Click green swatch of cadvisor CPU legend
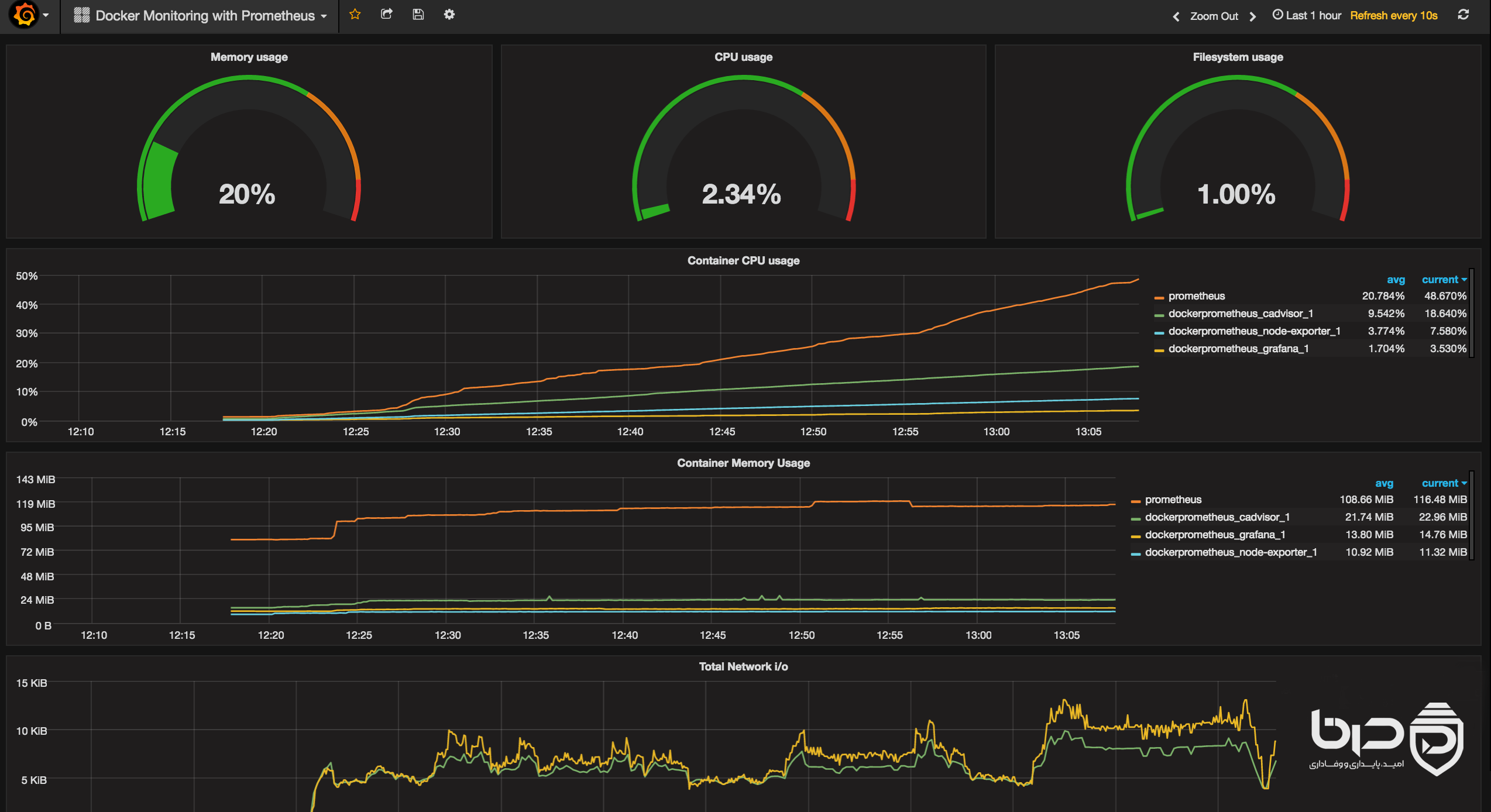This screenshot has width=1491, height=812. (x=1159, y=315)
